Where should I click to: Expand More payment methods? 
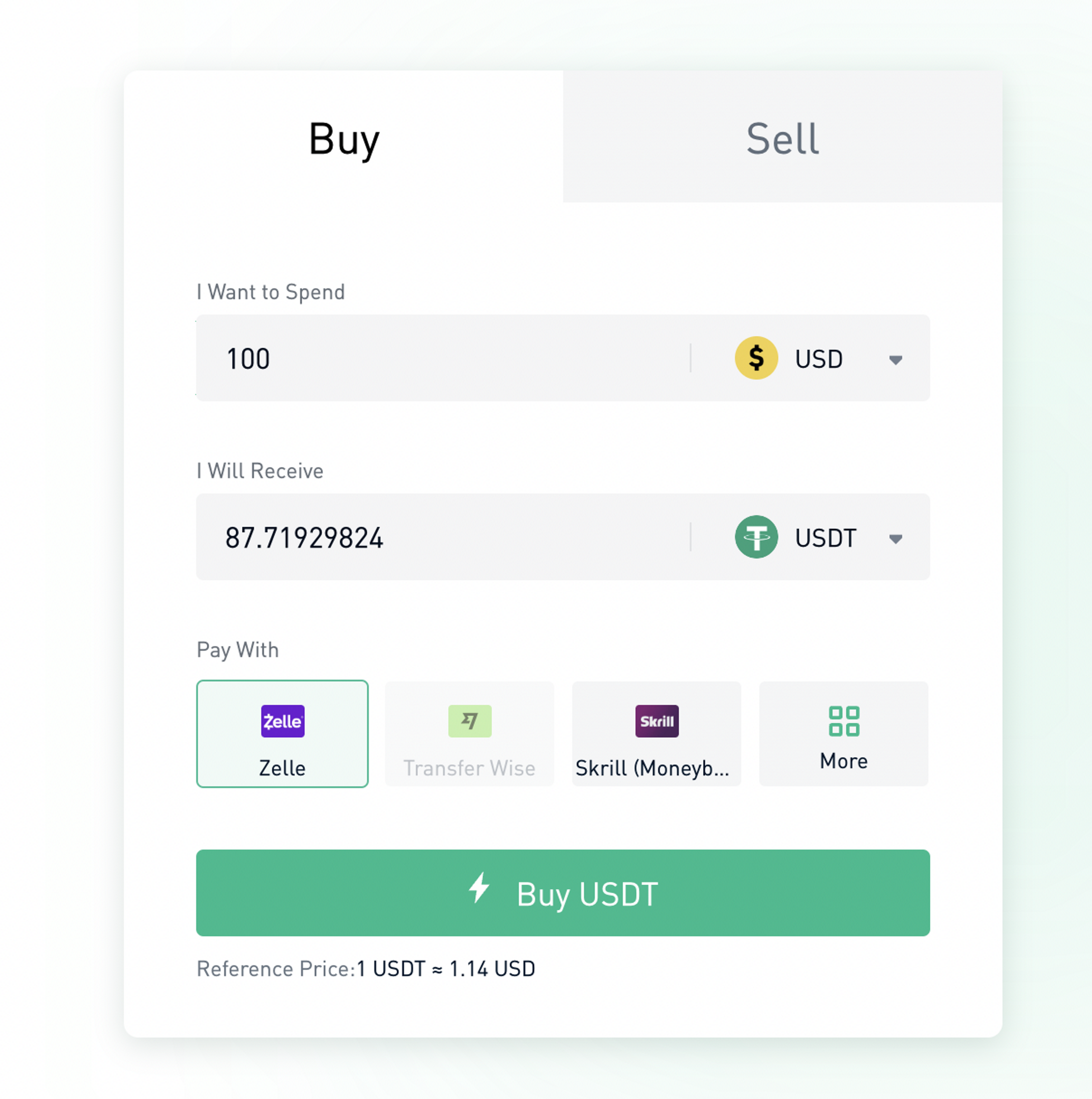coord(843,734)
